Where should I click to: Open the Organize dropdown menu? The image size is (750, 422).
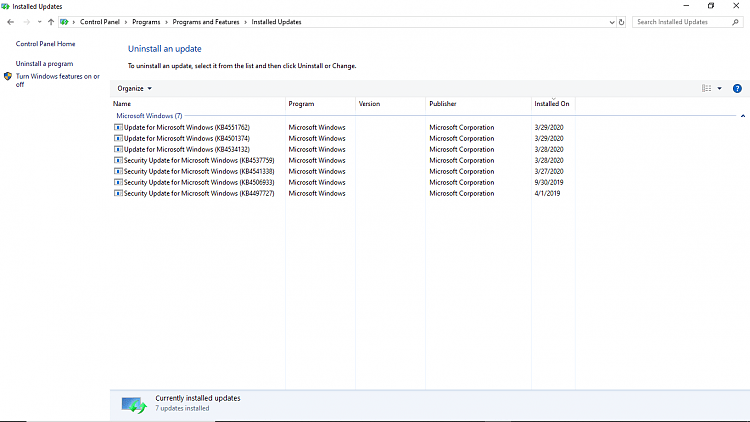[x=134, y=89]
